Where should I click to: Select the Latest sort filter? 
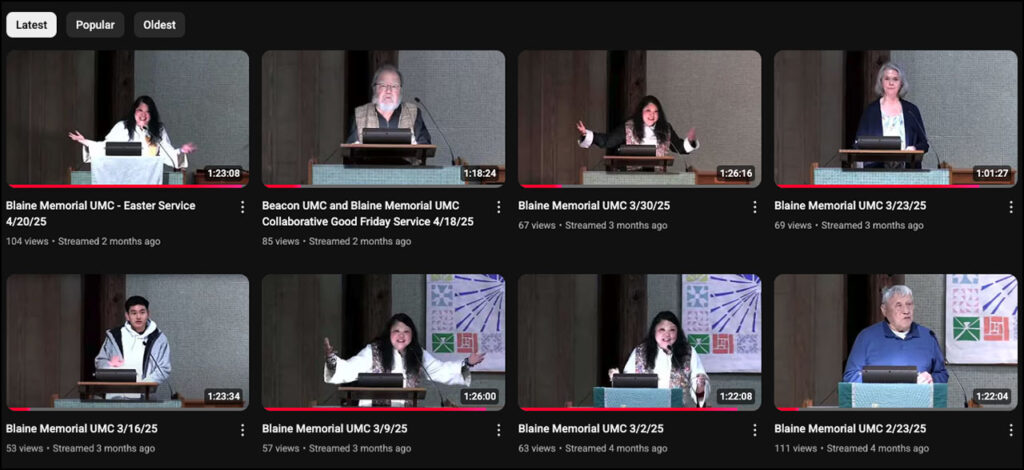pyautogui.click(x=31, y=25)
